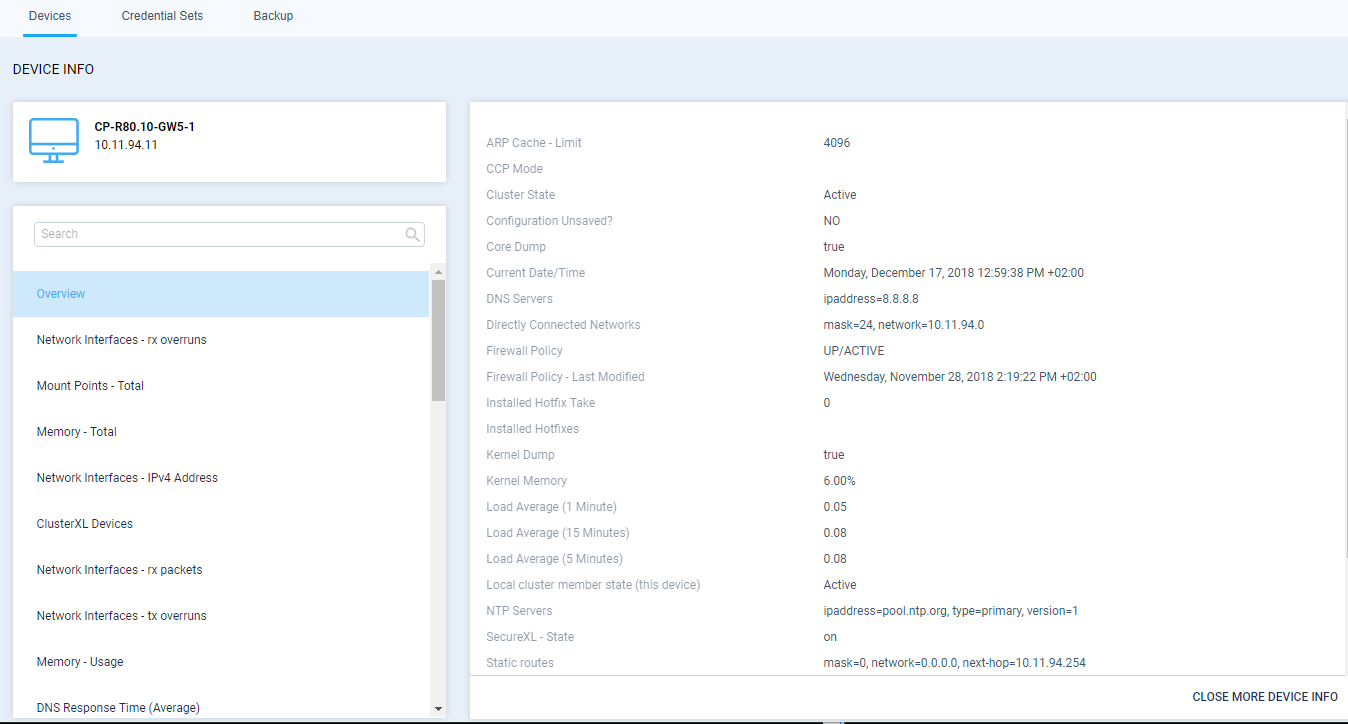Focus the Search input field
1348x724 pixels.
220,234
